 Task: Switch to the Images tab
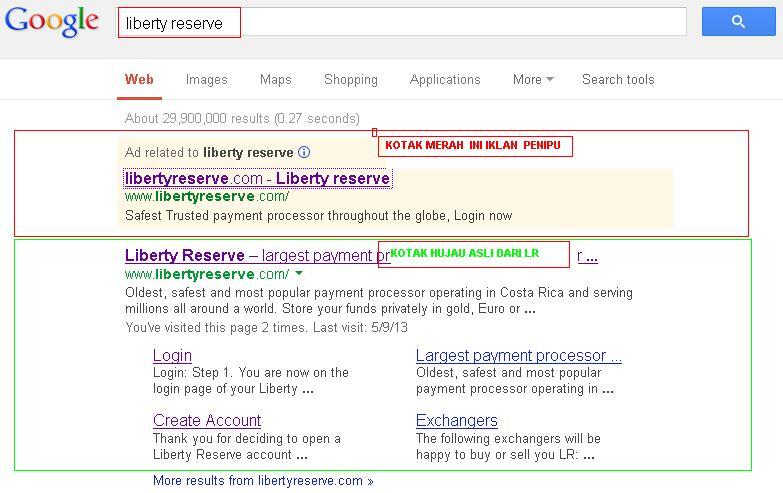(206, 79)
